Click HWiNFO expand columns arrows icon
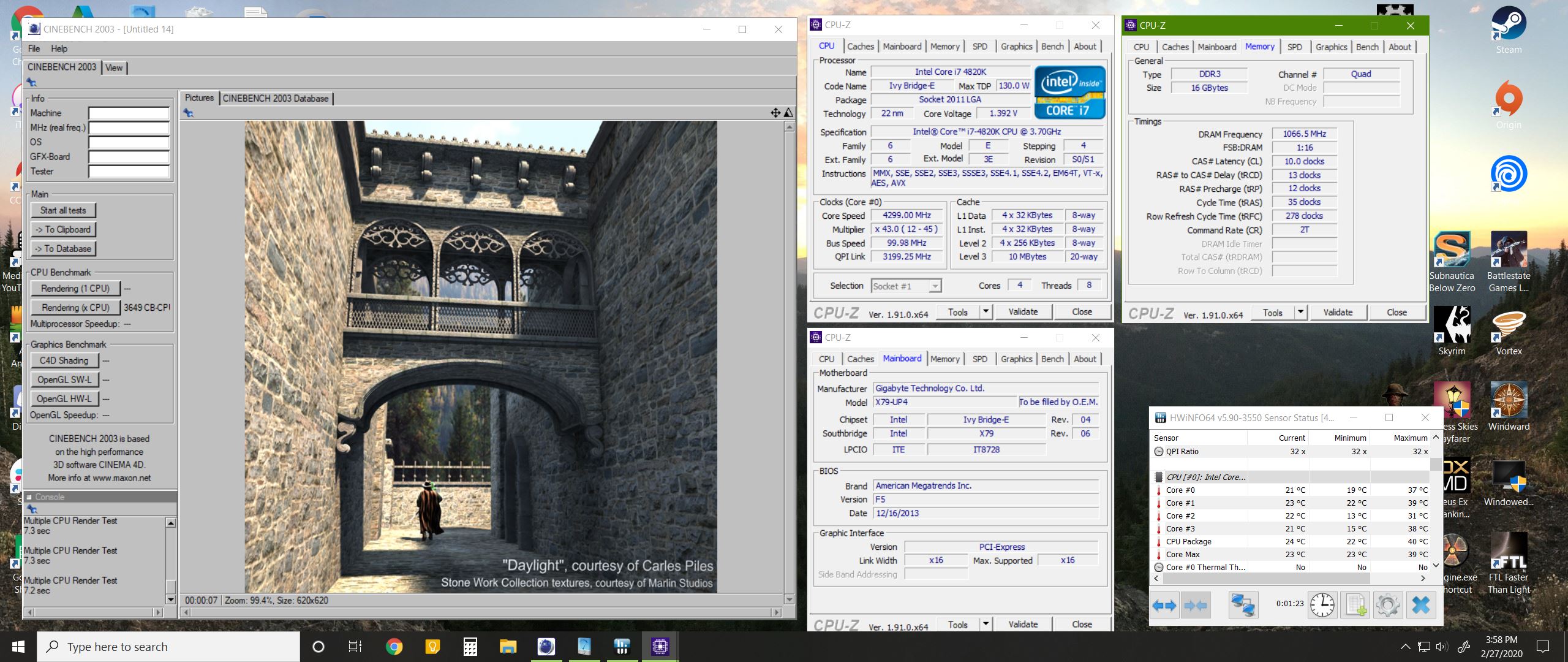 click(1164, 606)
